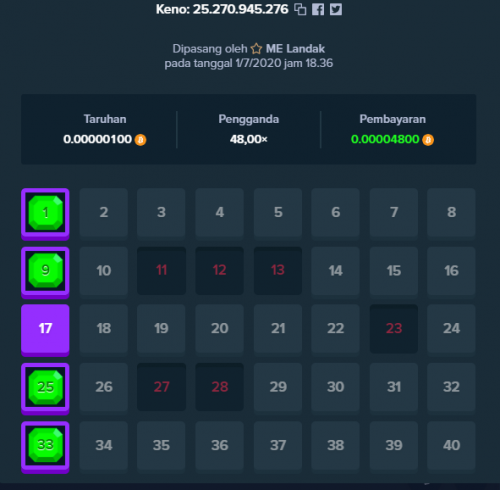Click the red drawn tile 28

click(220, 387)
